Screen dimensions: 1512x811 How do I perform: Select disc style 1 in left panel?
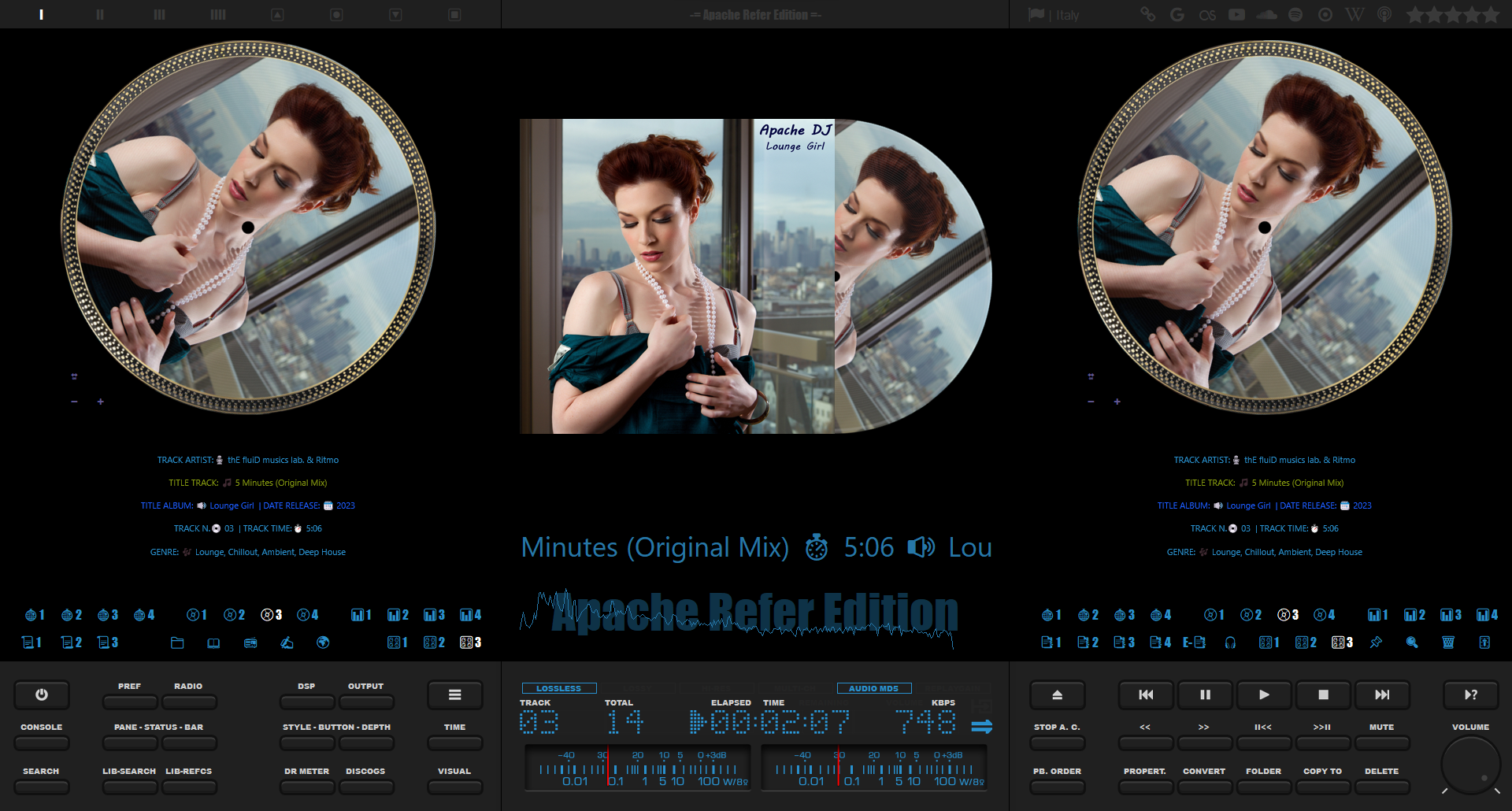(197, 615)
